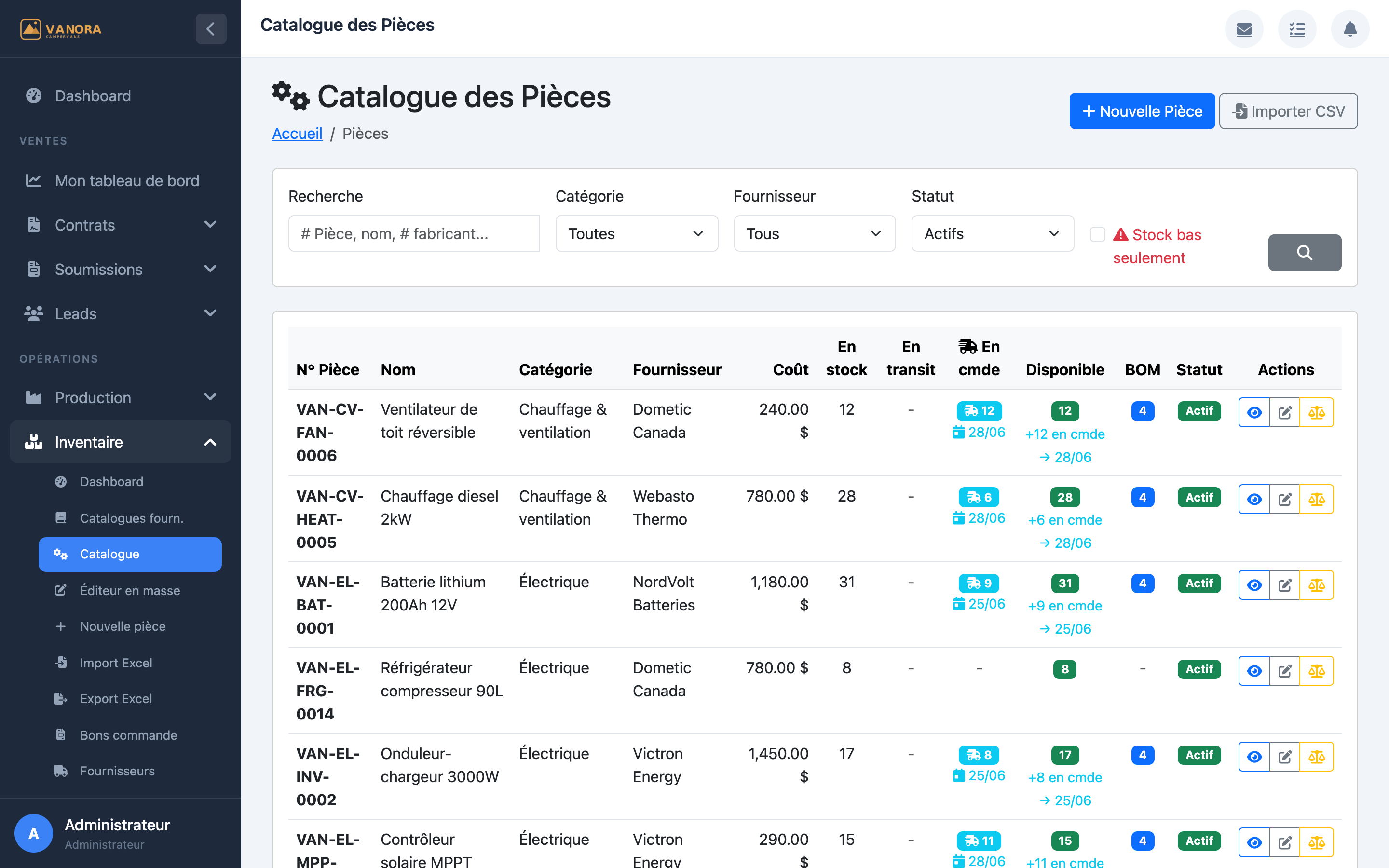View the Contrôleur solaire MPPT part

[x=1254, y=842]
